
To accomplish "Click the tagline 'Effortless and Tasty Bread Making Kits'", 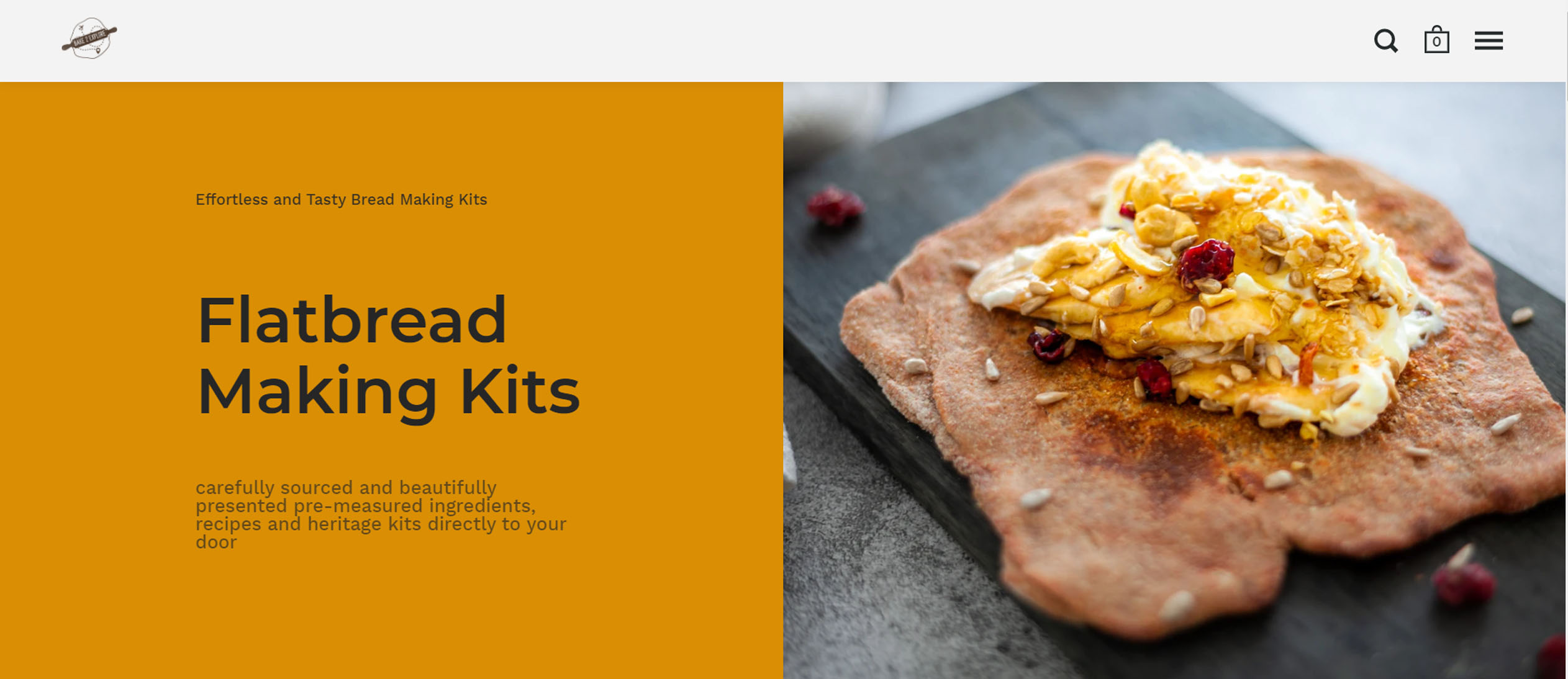I will click(341, 199).
